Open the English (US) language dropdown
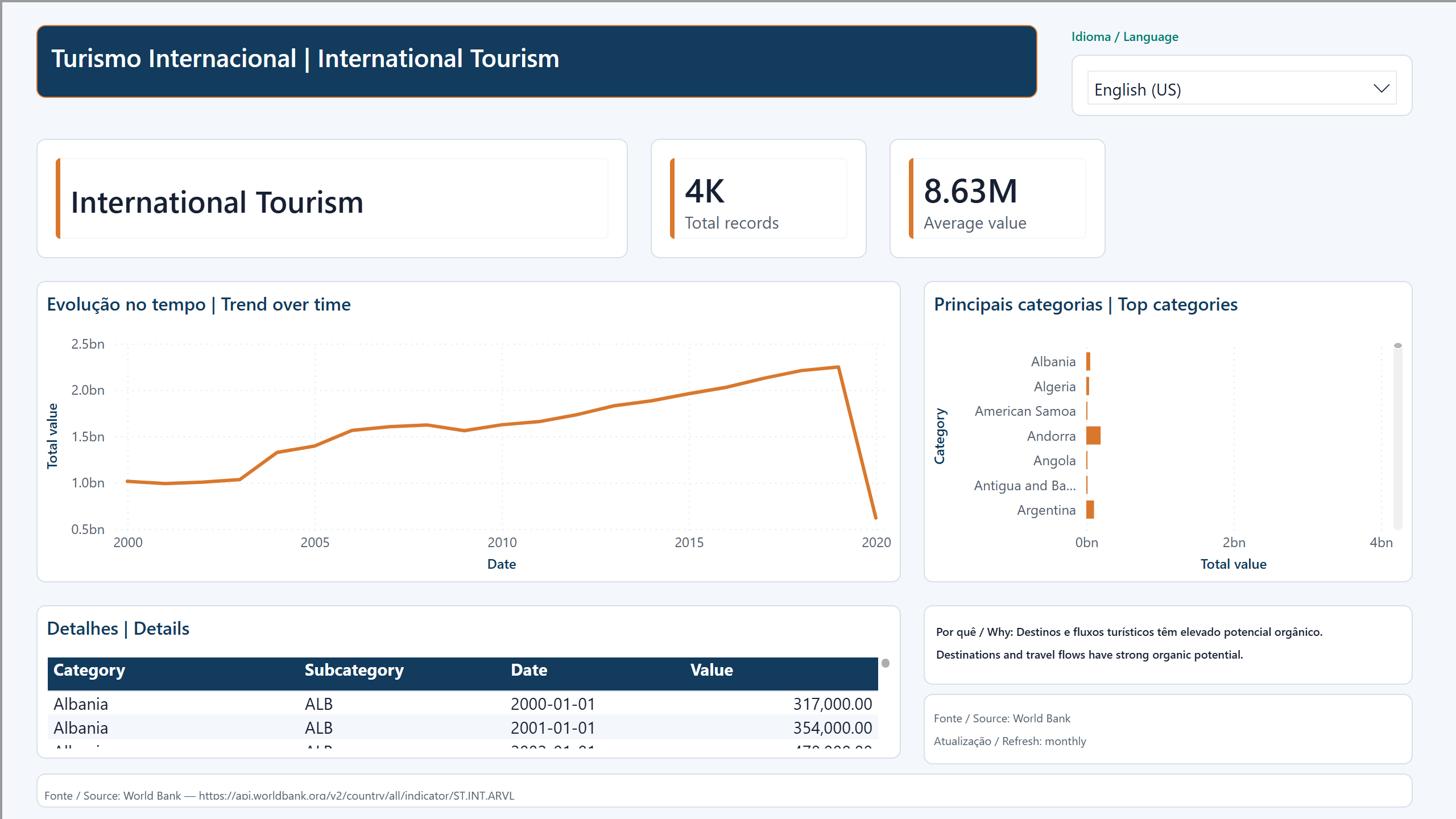Image resolution: width=1456 pixels, height=819 pixels. pyautogui.click(x=1242, y=88)
